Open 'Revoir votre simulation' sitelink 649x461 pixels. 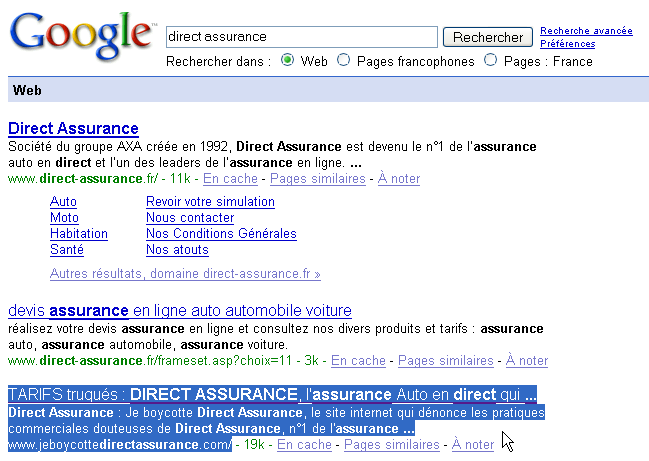point(210,202)
